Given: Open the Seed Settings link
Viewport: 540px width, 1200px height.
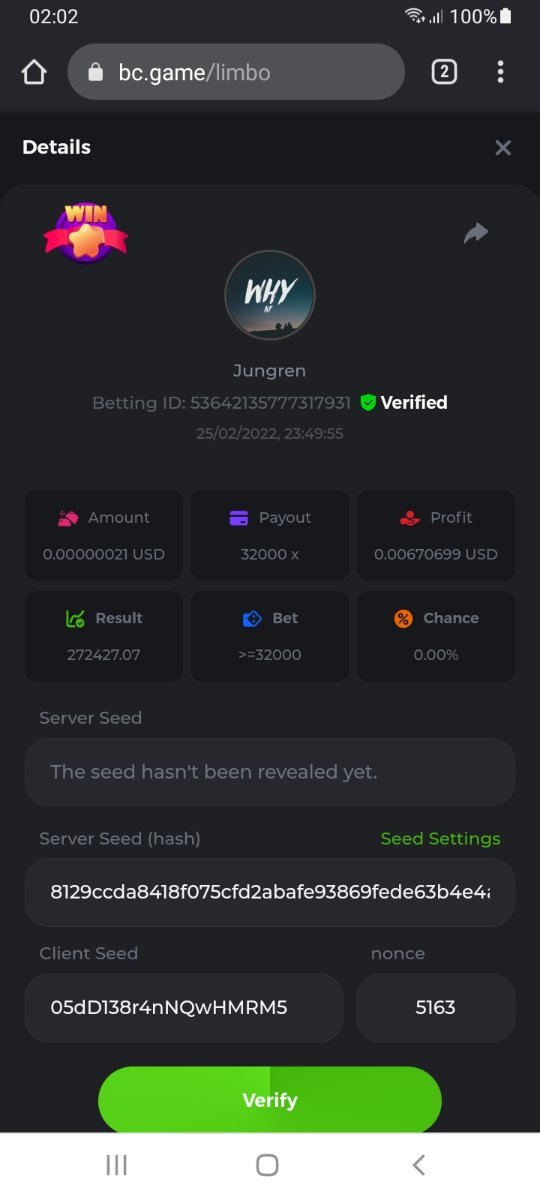Looking at the screenshot, I should (441, 838).
